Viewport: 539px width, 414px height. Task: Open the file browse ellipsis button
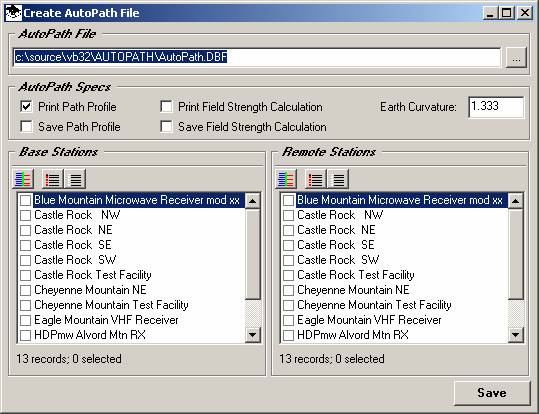tap(516, 57)
